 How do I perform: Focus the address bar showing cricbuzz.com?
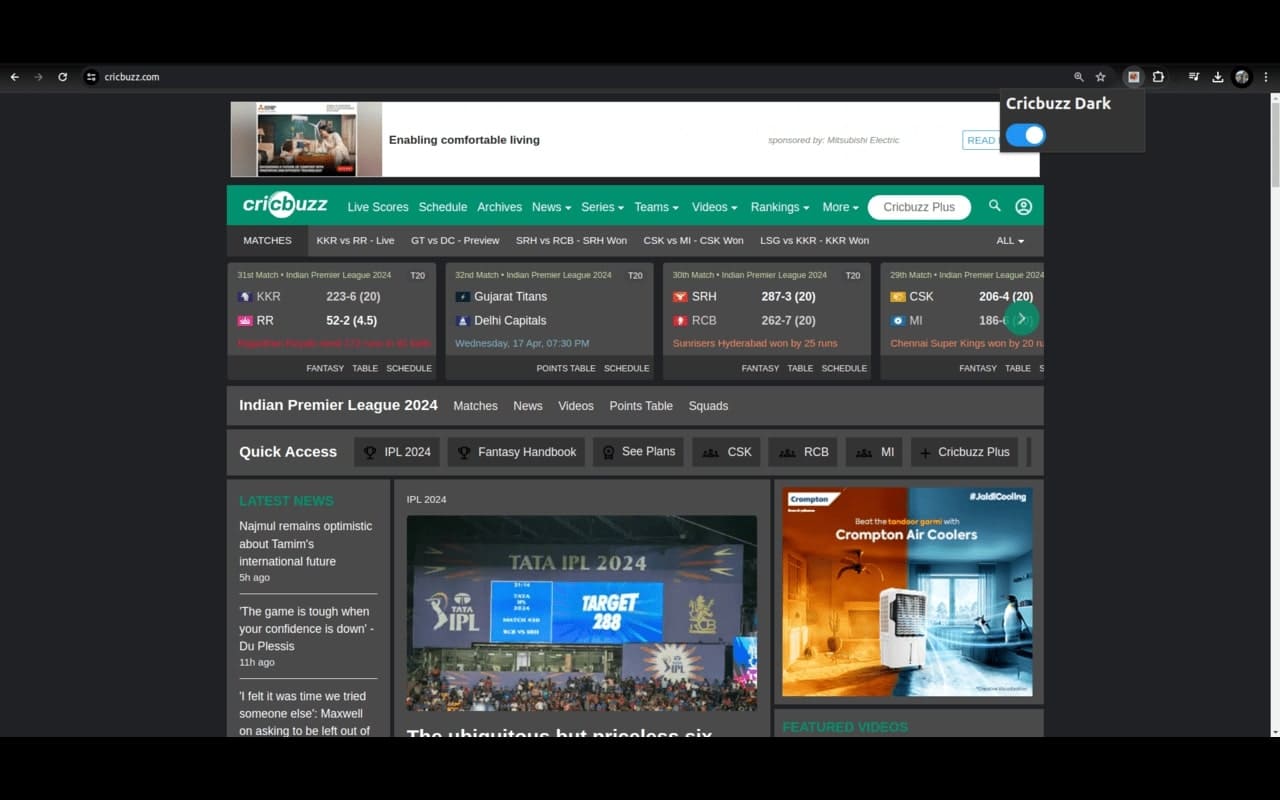132,77
